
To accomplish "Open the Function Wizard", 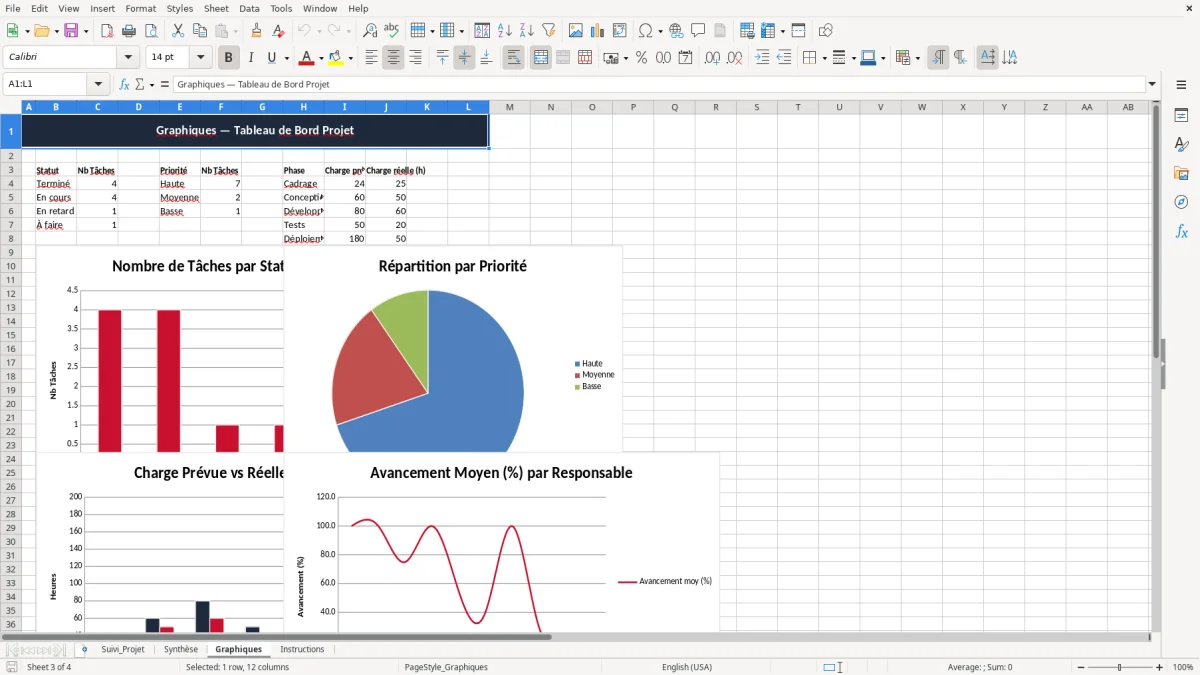I will (124, 85).
